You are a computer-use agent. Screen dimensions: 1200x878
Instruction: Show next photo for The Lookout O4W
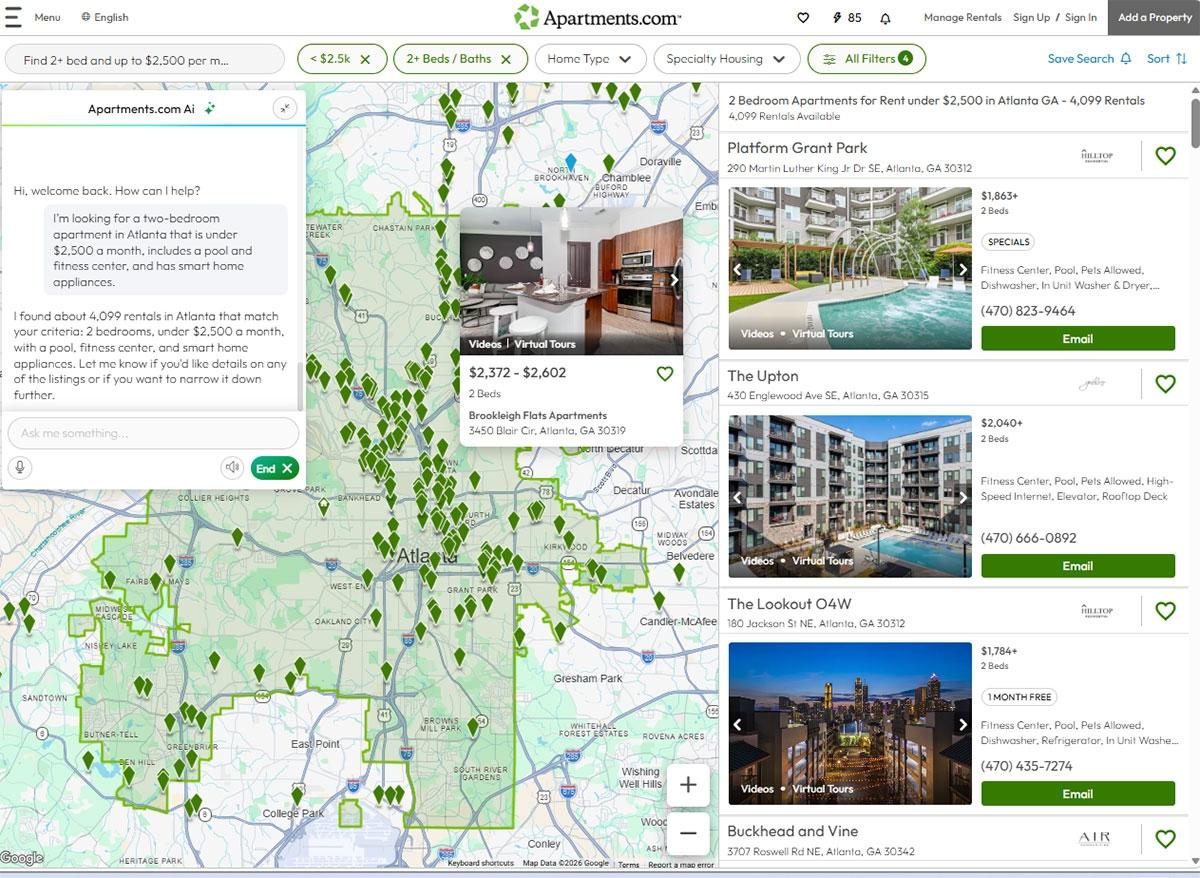[x=963, y=724]
